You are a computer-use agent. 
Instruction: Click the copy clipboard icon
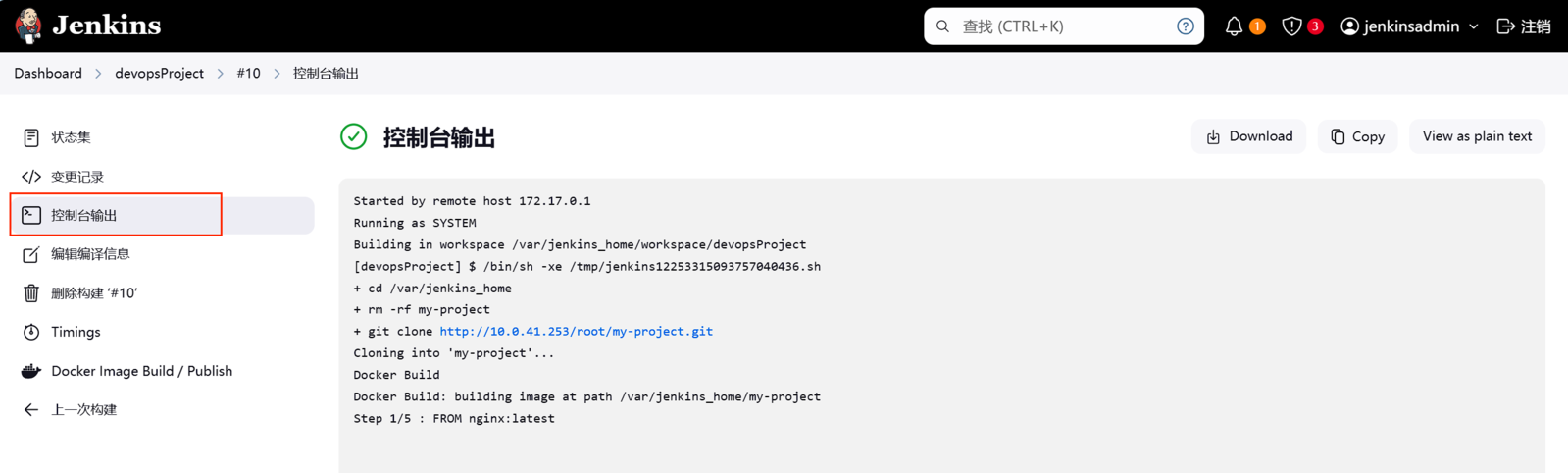[x=1338, y=137]
